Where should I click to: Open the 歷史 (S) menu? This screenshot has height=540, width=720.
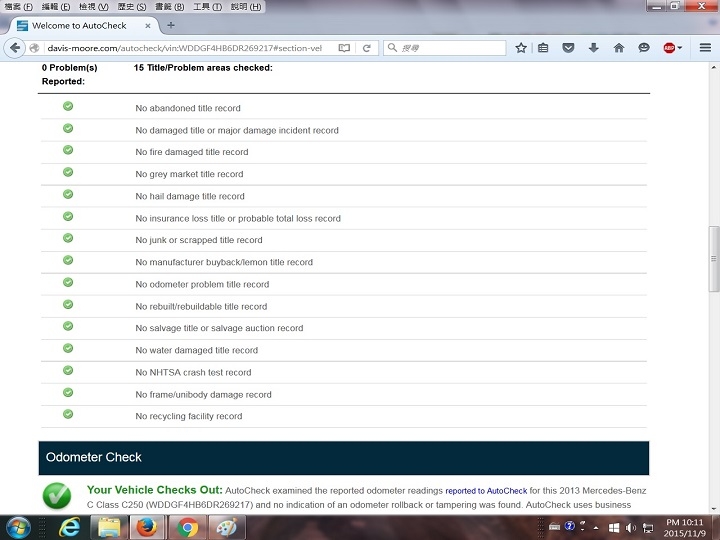[132, 6]
